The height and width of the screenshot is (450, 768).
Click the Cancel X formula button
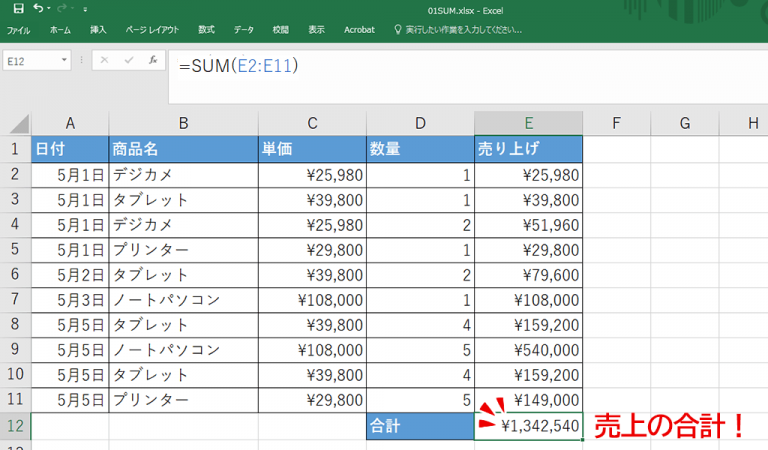tap(104, 60)
